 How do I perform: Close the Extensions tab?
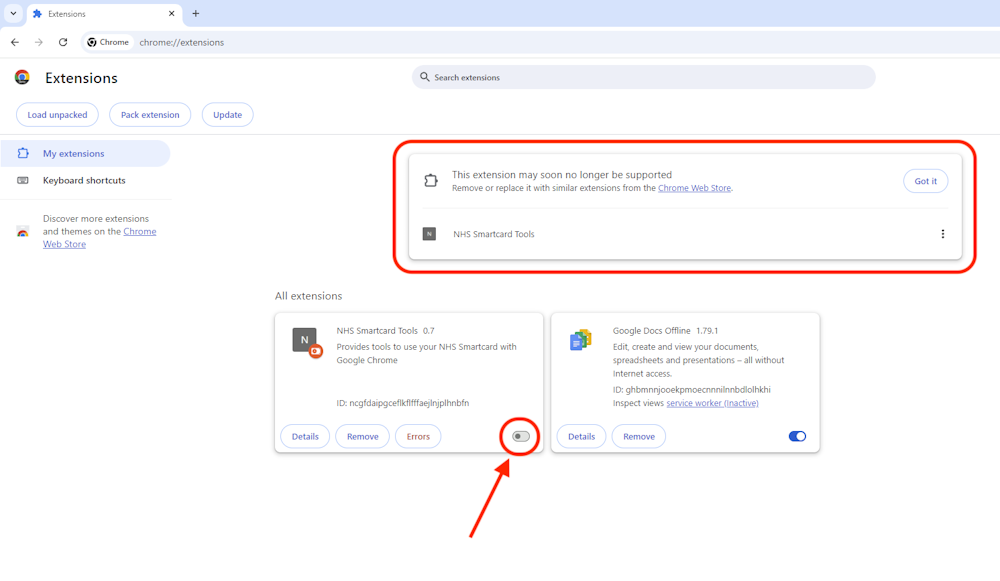pos(172,13)
